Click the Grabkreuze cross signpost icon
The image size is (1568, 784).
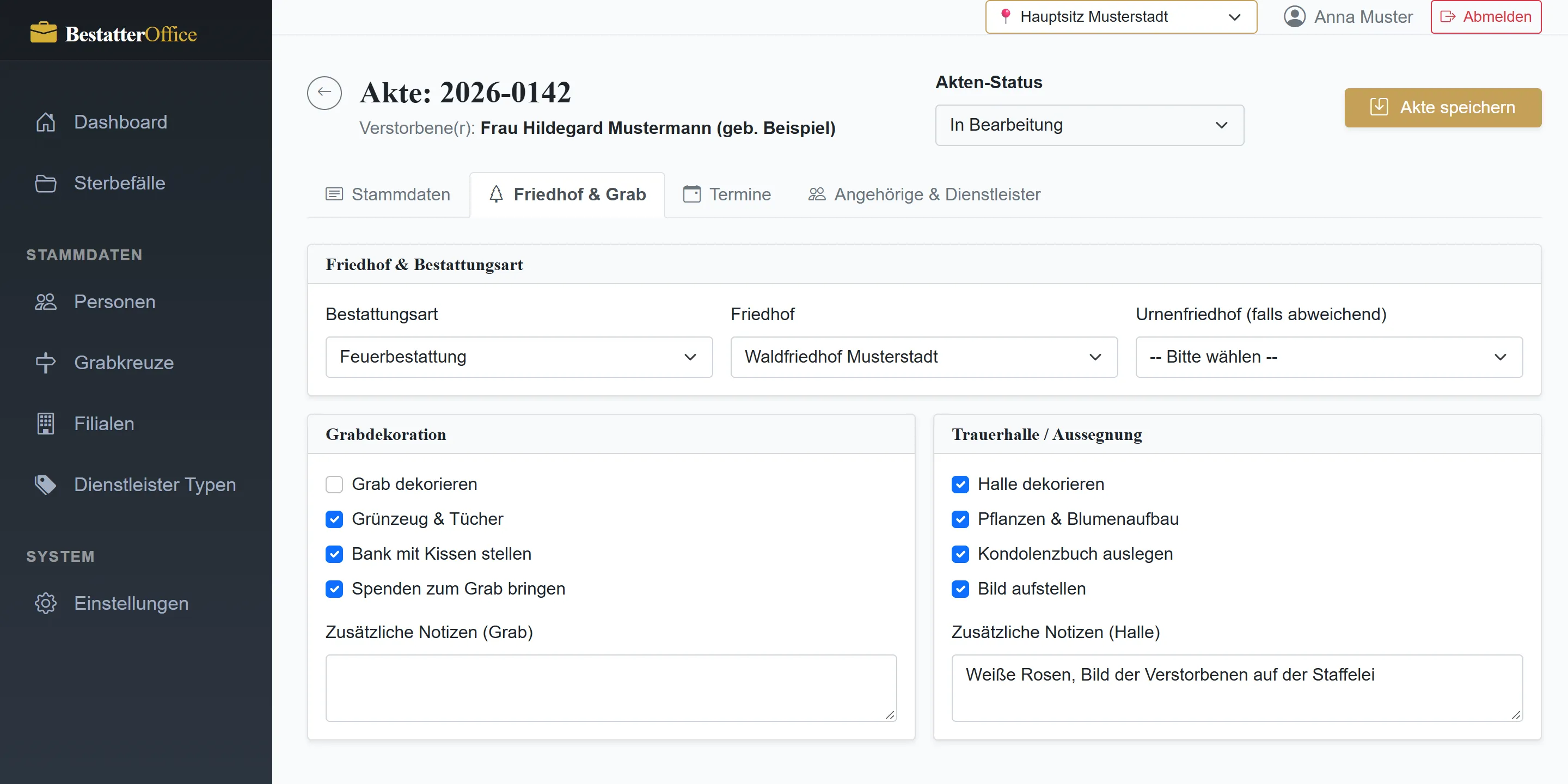point(46,363)
